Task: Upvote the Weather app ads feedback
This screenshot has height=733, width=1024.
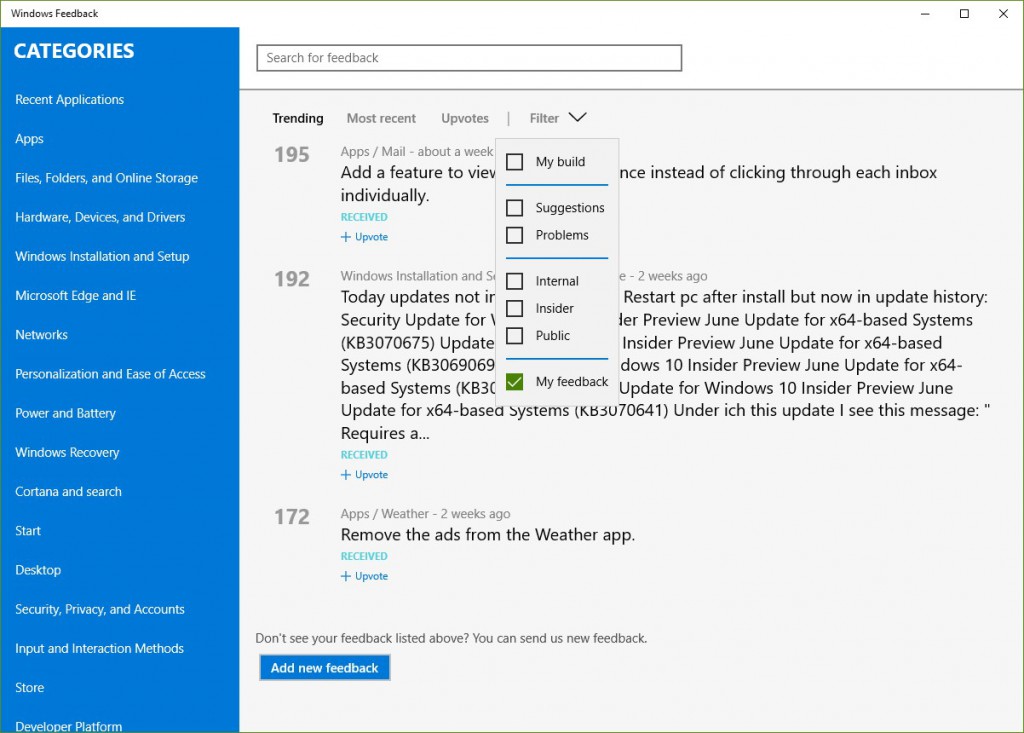Action: 364,576
